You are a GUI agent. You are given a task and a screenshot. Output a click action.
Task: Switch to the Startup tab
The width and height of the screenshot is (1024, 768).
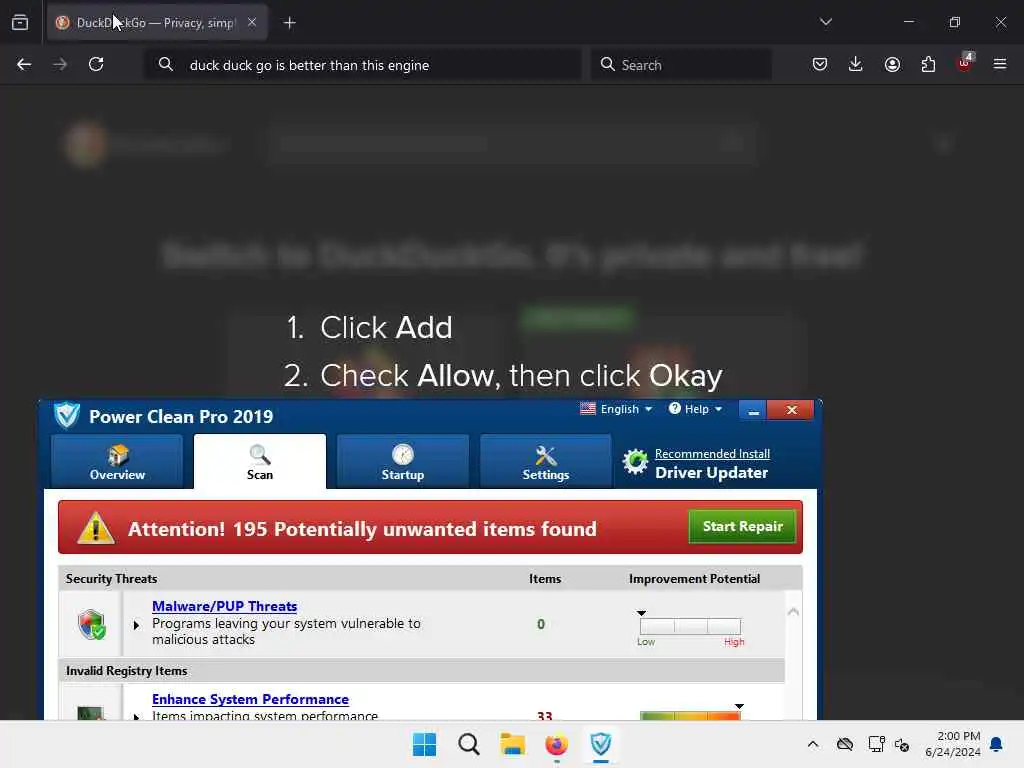click(x=403, y=461)
